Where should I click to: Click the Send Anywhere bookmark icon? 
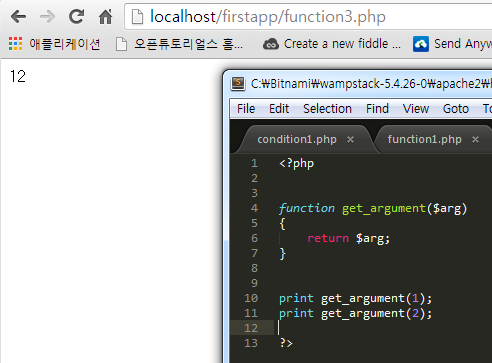pos(421,44)
